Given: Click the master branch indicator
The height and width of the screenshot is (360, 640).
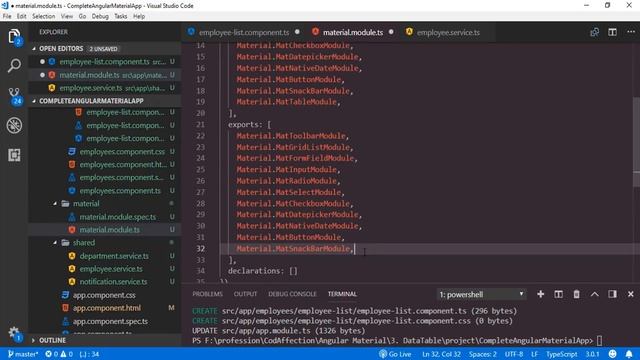Looking at the screenshot, I should point(23,354).
